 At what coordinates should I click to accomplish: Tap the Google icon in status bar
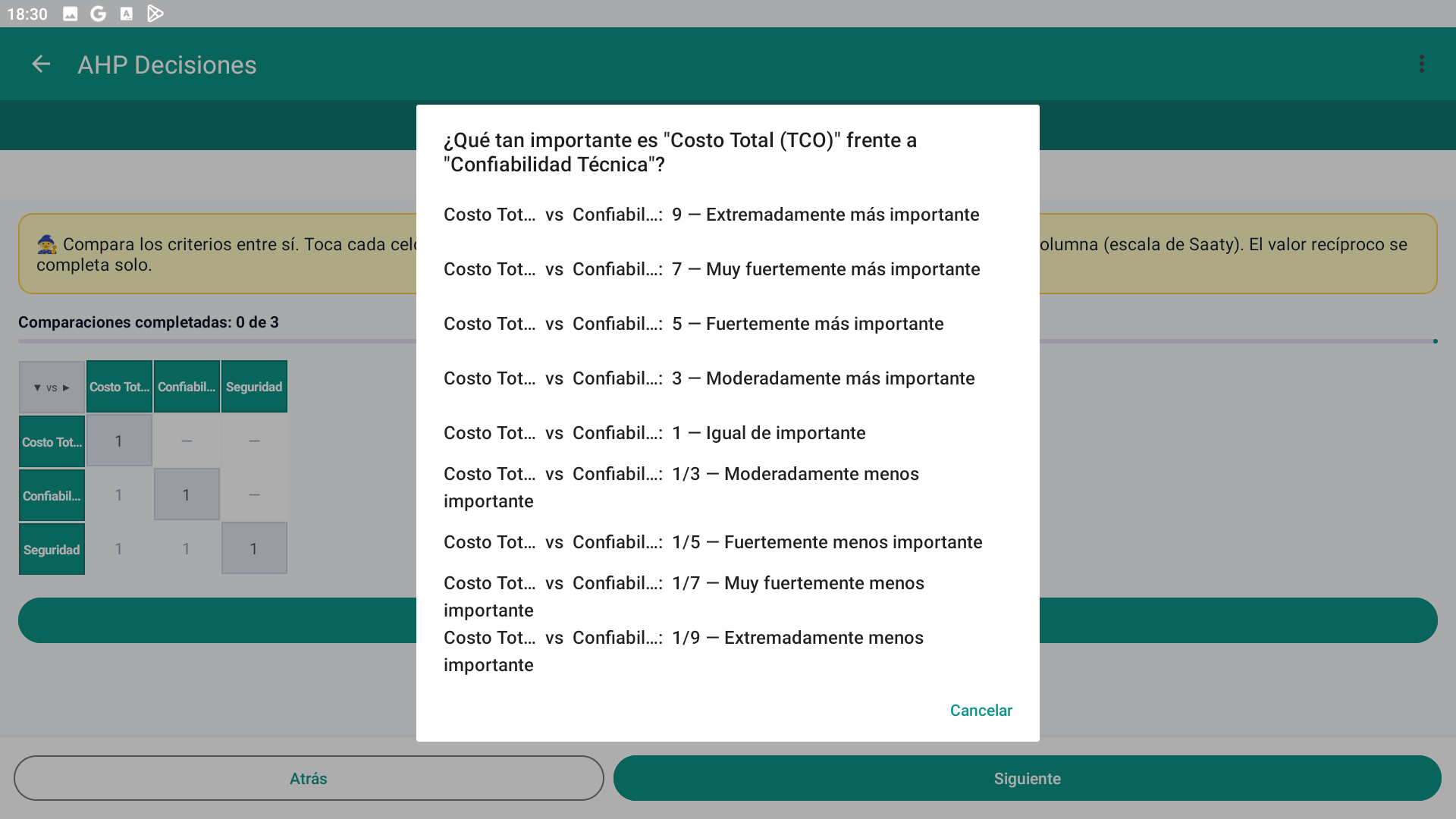pos(98,14)
